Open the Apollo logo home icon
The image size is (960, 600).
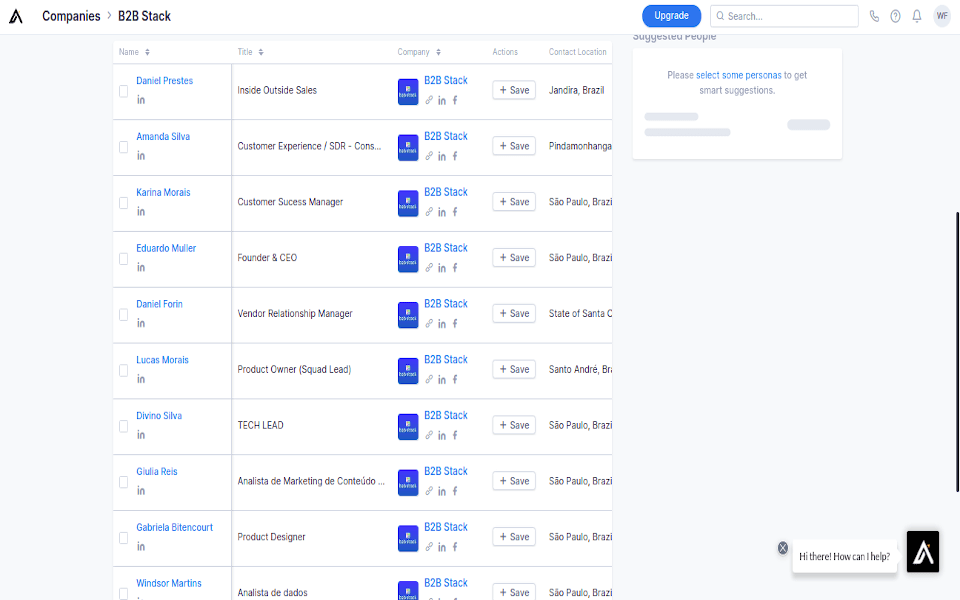[x=16, y=17]
